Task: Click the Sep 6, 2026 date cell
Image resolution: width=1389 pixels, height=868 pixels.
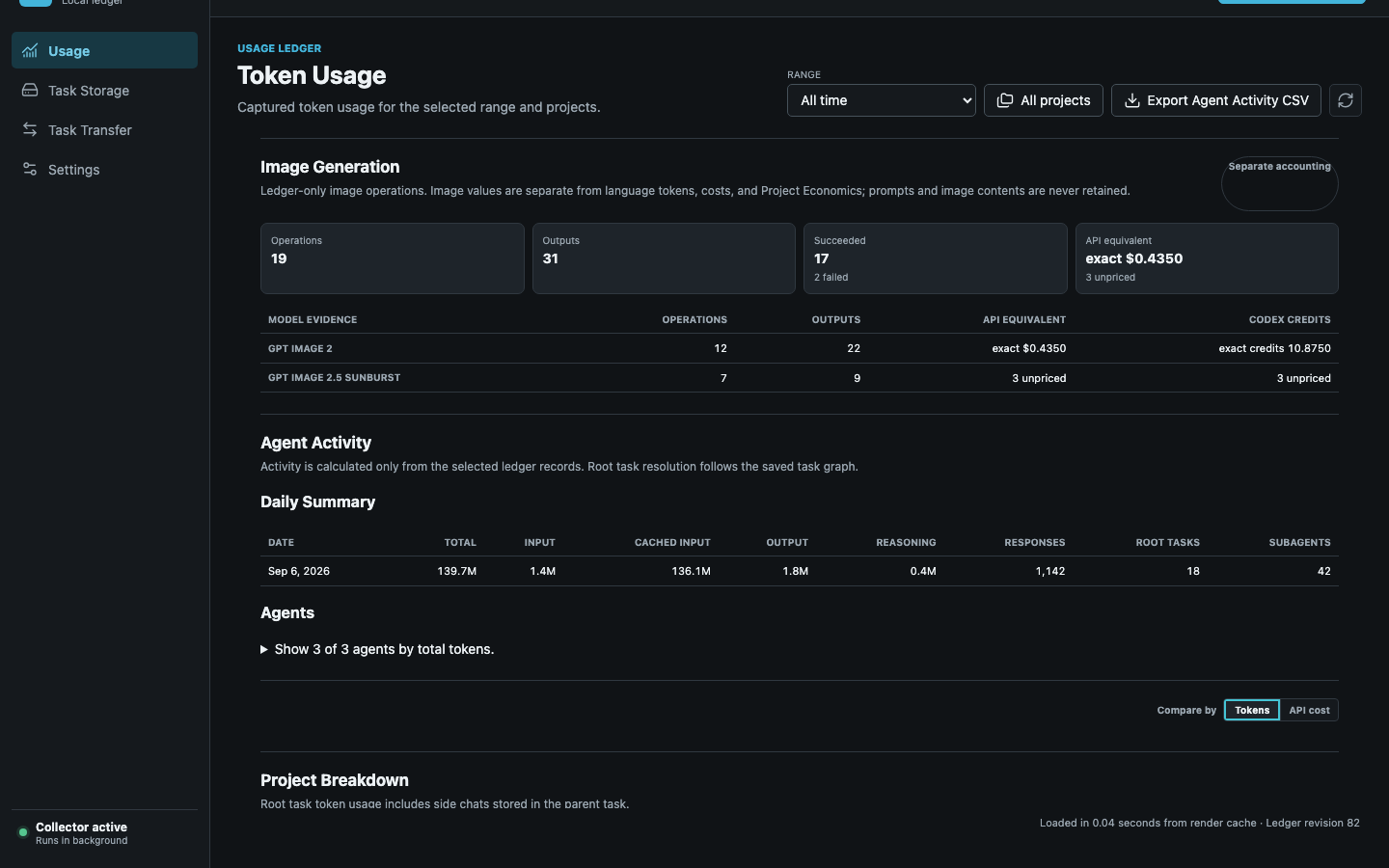Action: (x=299, y=571)
